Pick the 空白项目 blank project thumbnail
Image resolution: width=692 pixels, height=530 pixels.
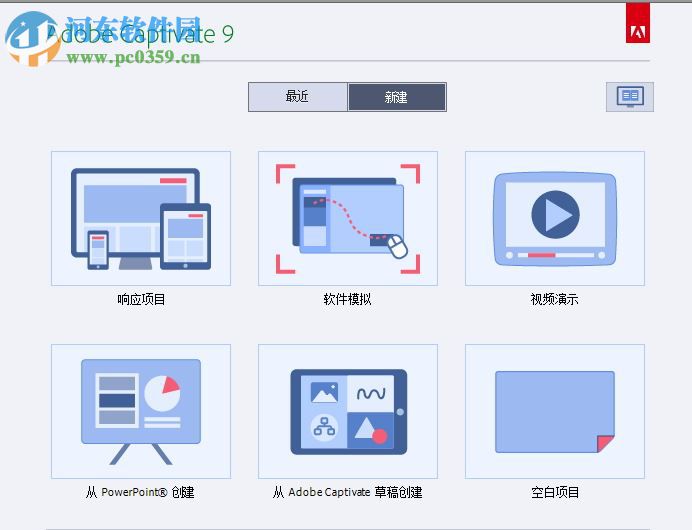pos(555,411)
